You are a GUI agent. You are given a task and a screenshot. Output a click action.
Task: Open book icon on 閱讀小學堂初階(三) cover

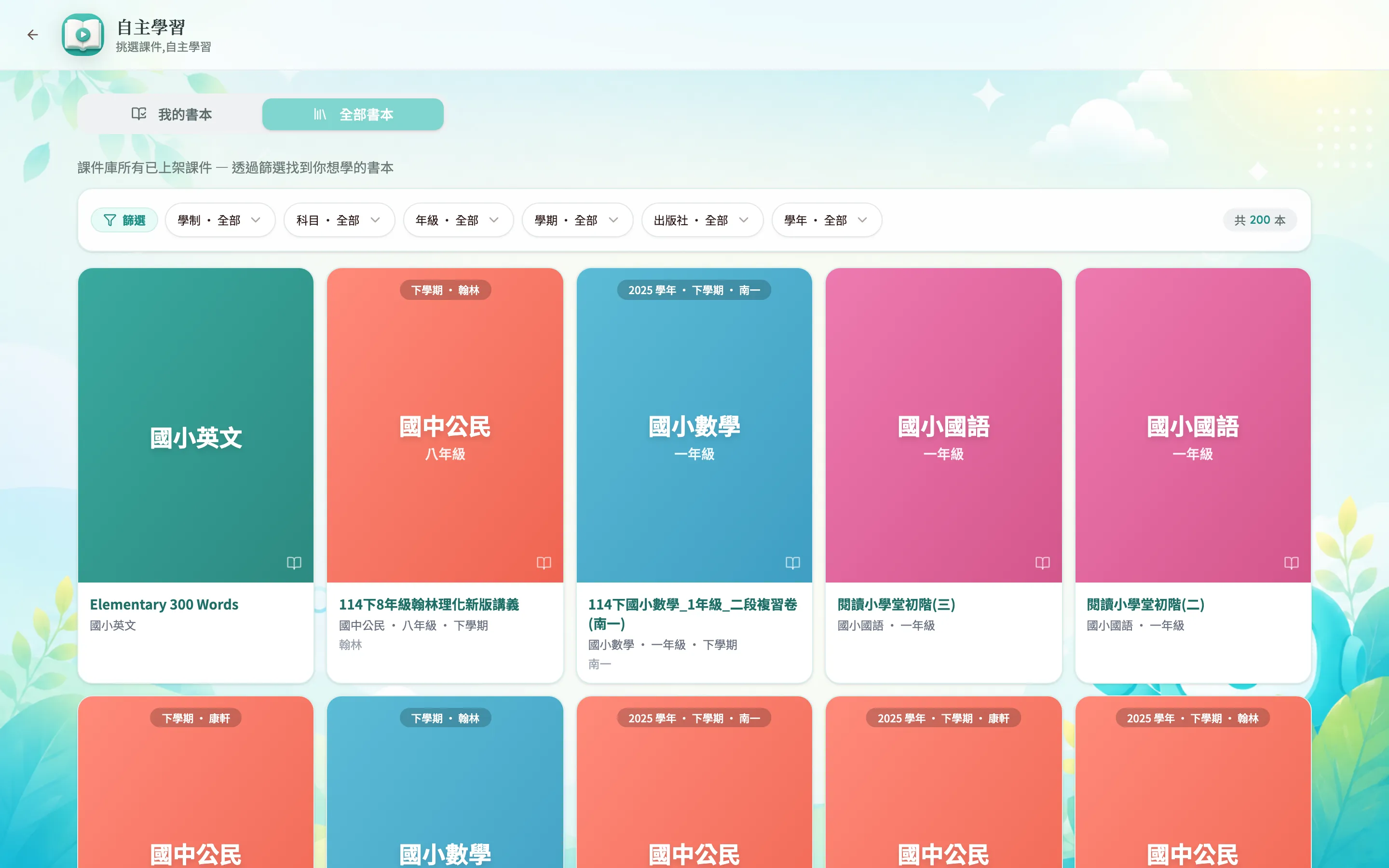(x=1042, y=563)
